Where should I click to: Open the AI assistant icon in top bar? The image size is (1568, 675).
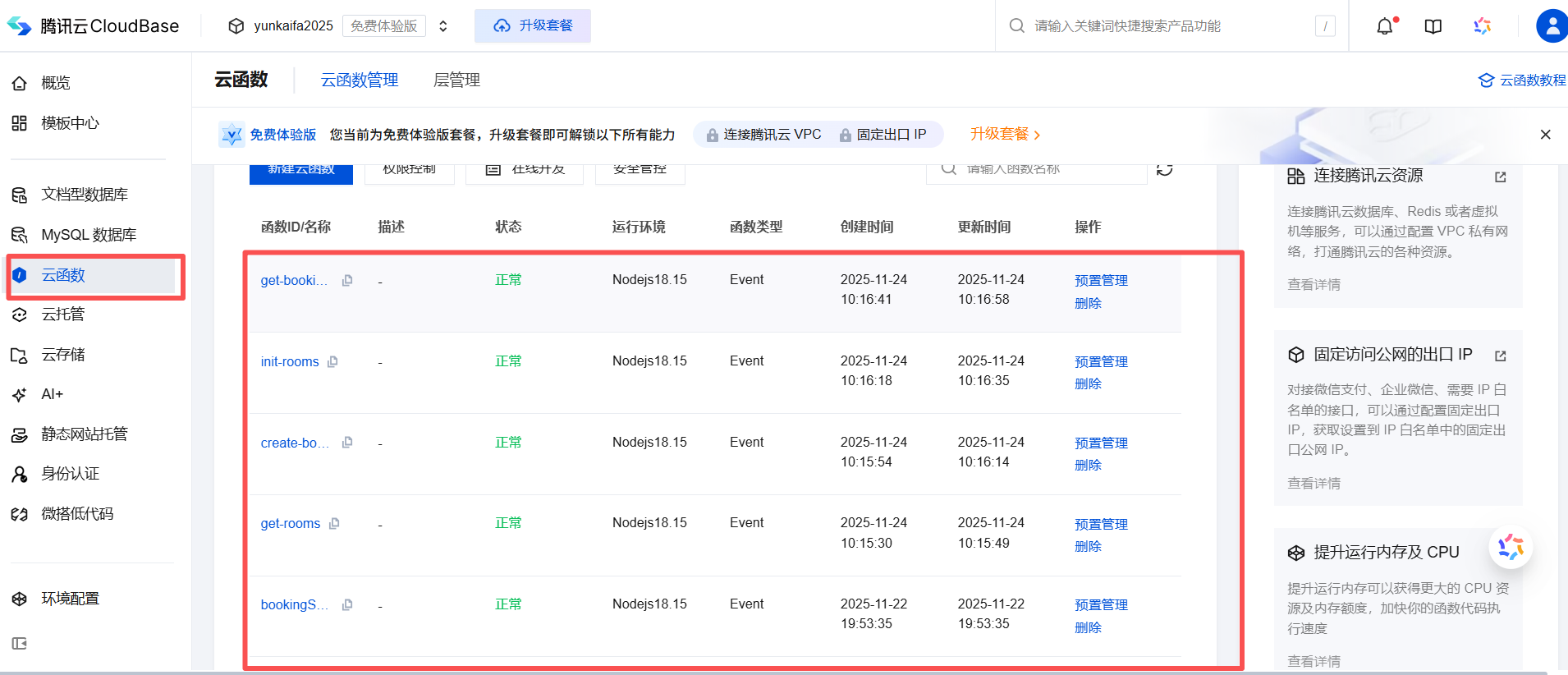point(1482,26)
